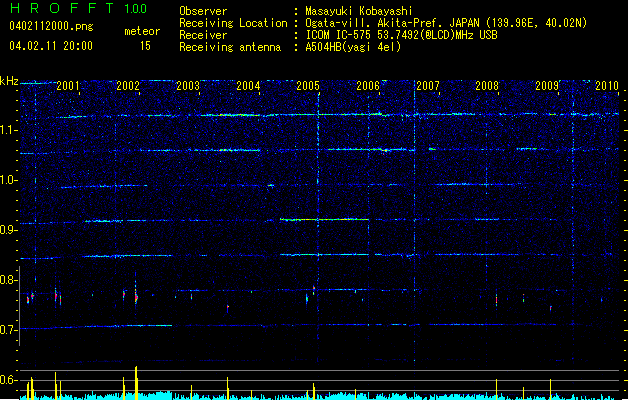Screen dimensions: 629x400
Task: Select the observer name Masayuki Kobayashi
Action: pos(359,11)
